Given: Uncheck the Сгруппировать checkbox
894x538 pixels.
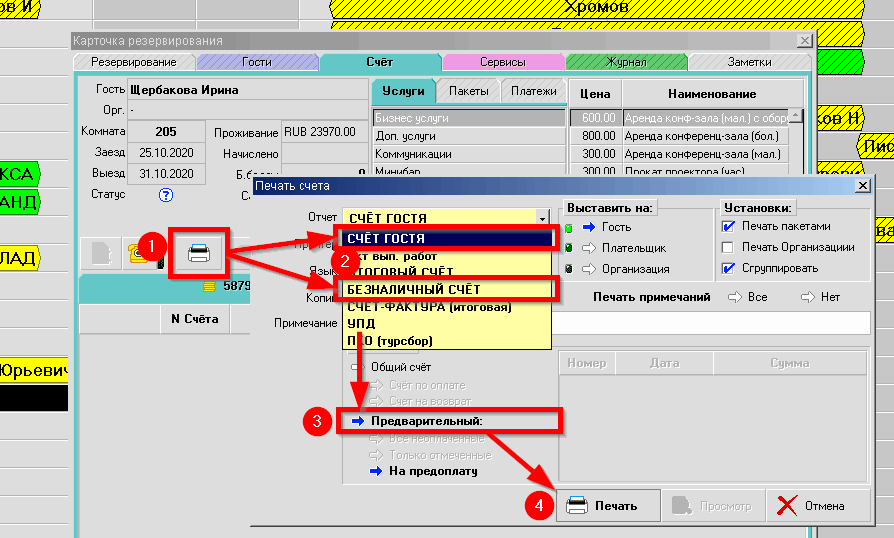Looking at the screenshot, I should [728, 268].
